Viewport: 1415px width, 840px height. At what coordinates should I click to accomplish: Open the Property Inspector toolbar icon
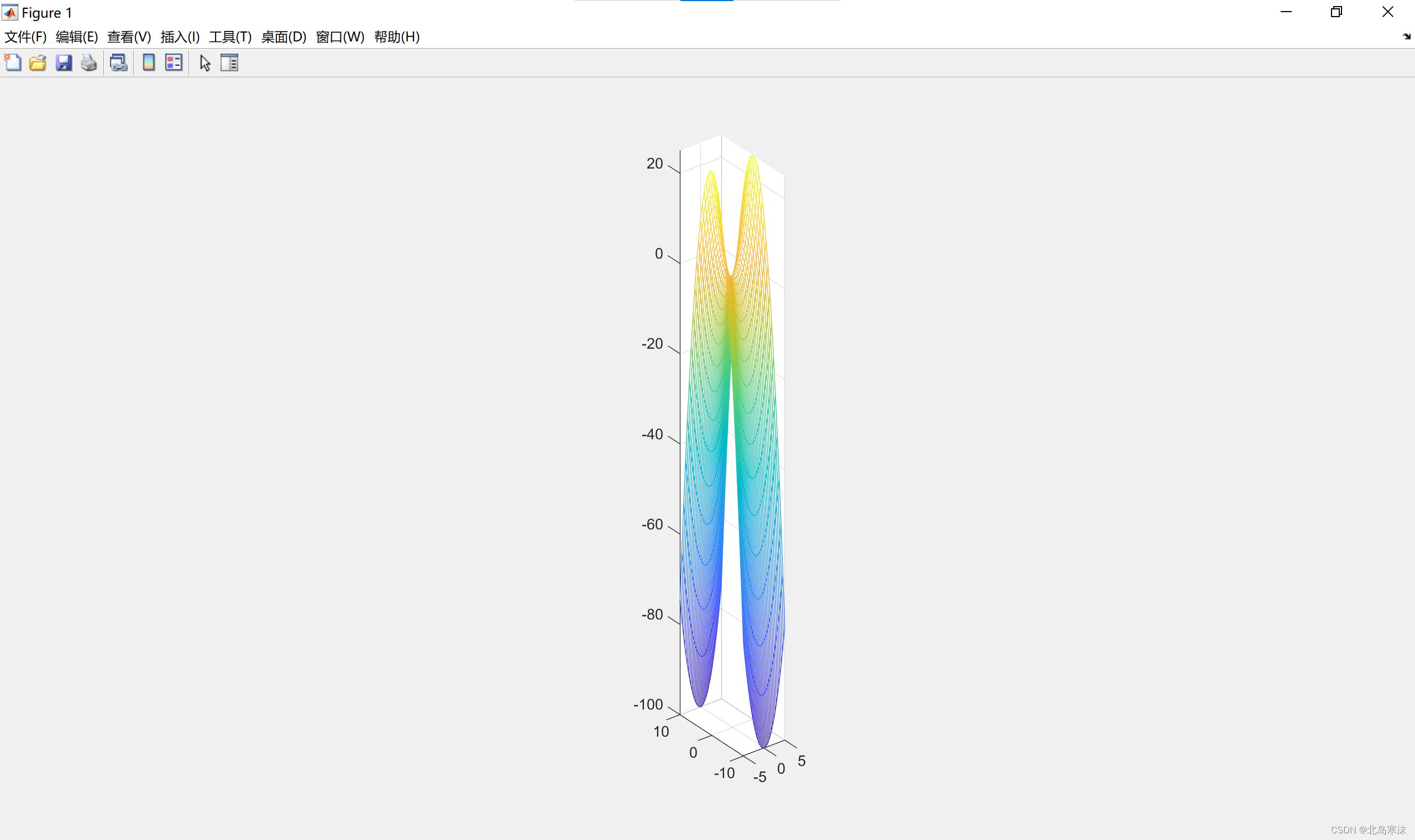229,62
